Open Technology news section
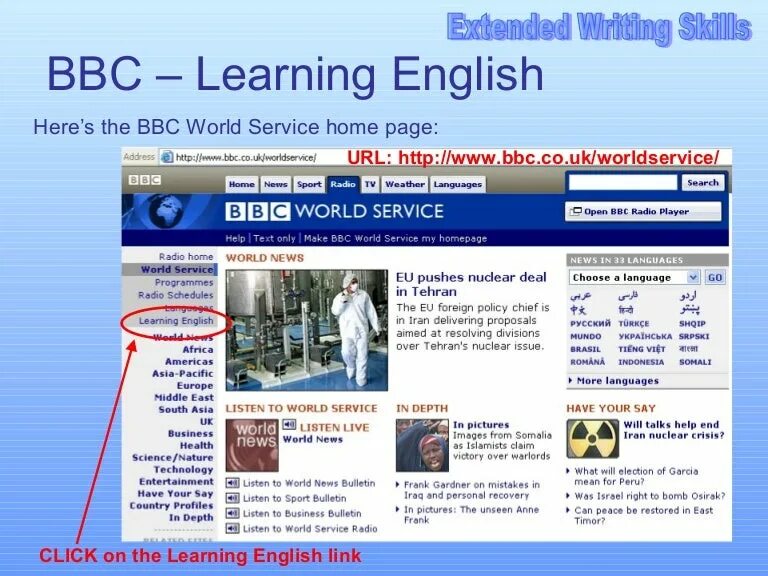 pyautogui.click(x=184, y=470)
